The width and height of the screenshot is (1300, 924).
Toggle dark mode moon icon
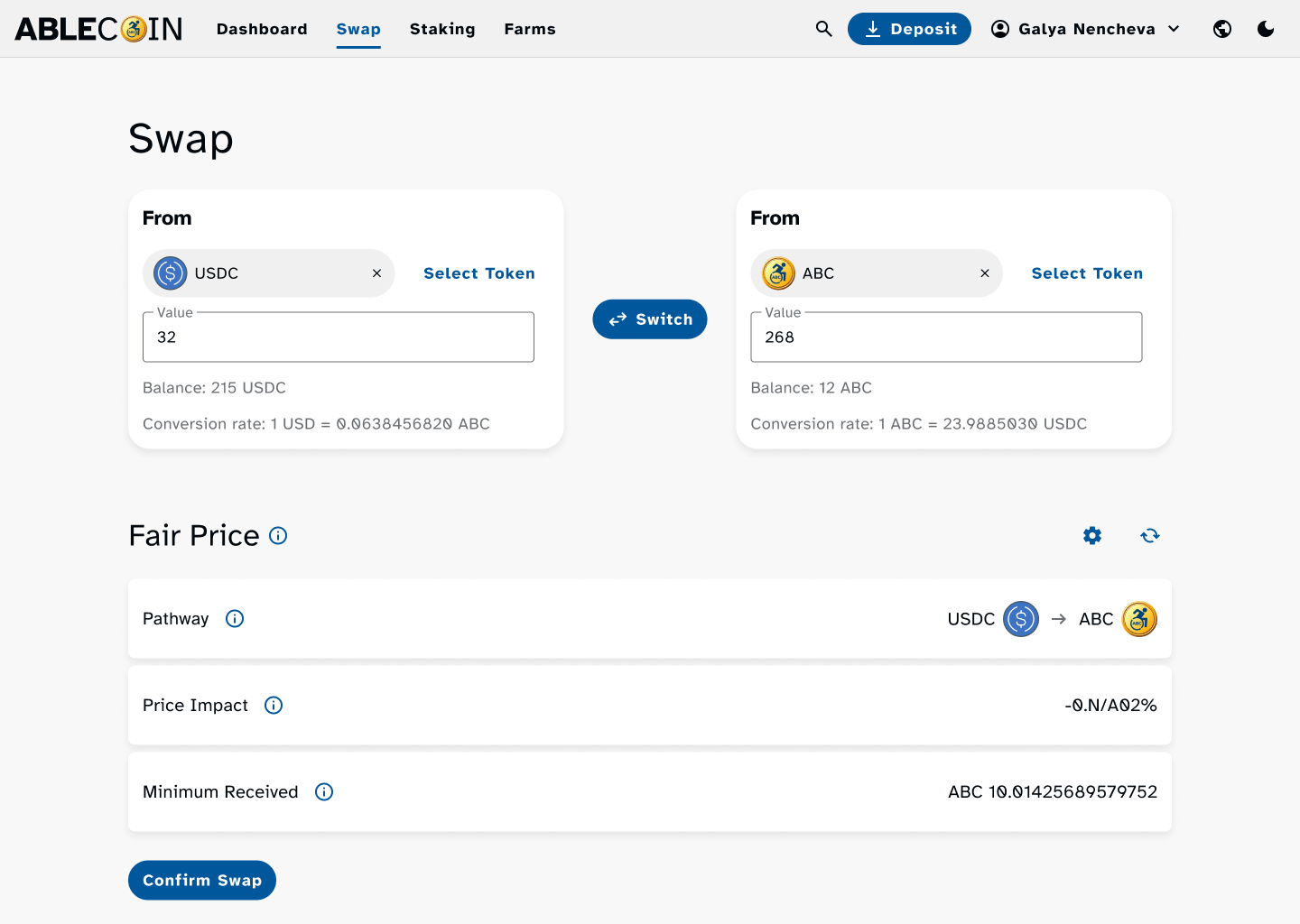tap(1266, 29)
